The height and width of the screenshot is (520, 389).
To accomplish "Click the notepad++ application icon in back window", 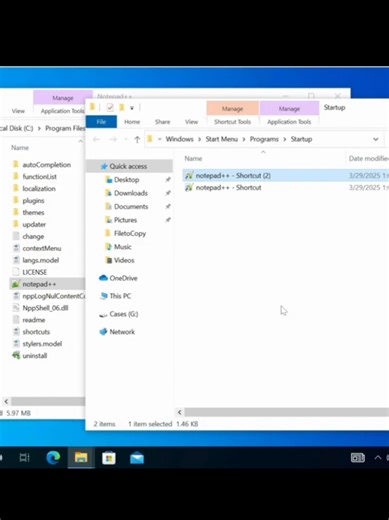I will pyautogui.click(x=16, y=284).
